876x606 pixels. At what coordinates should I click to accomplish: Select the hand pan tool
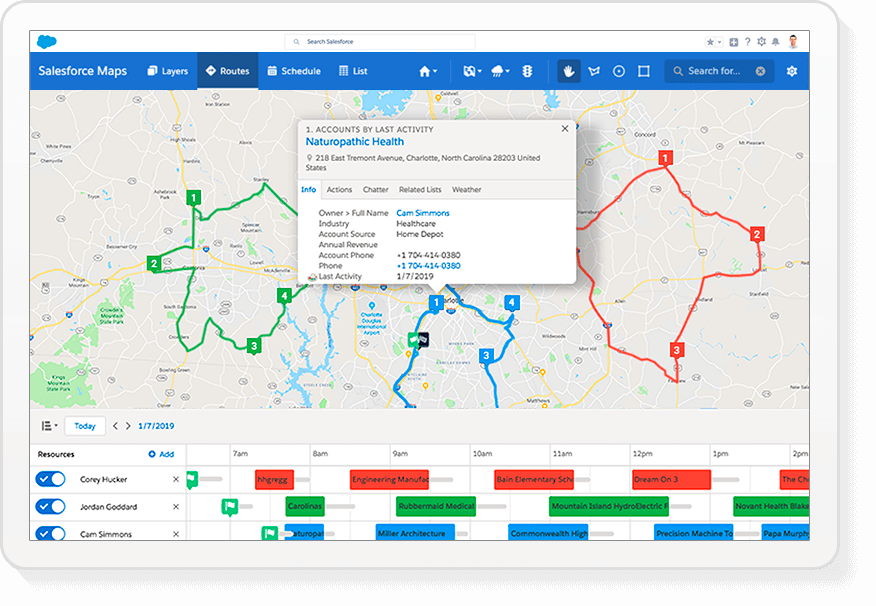[569, 71]
